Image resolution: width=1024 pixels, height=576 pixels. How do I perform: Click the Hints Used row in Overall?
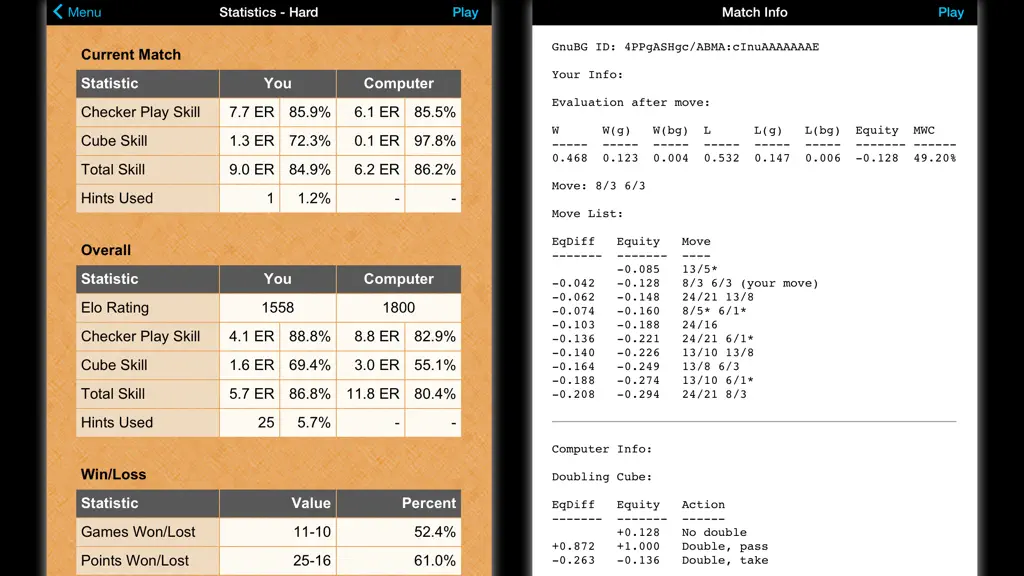268,423
